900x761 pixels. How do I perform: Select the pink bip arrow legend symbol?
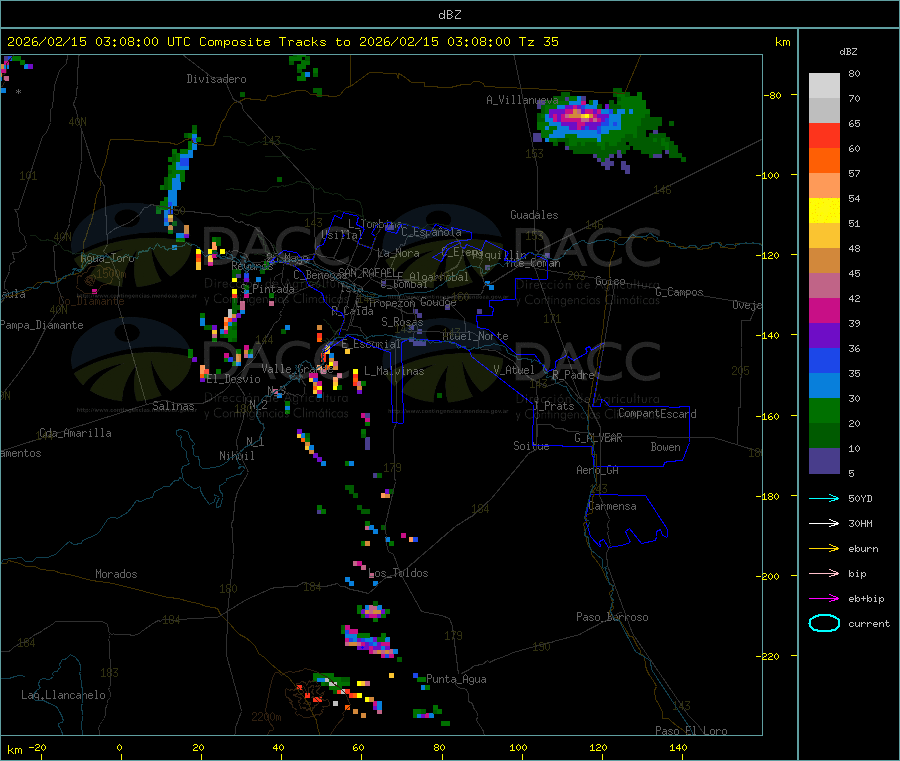pos(824,573)
